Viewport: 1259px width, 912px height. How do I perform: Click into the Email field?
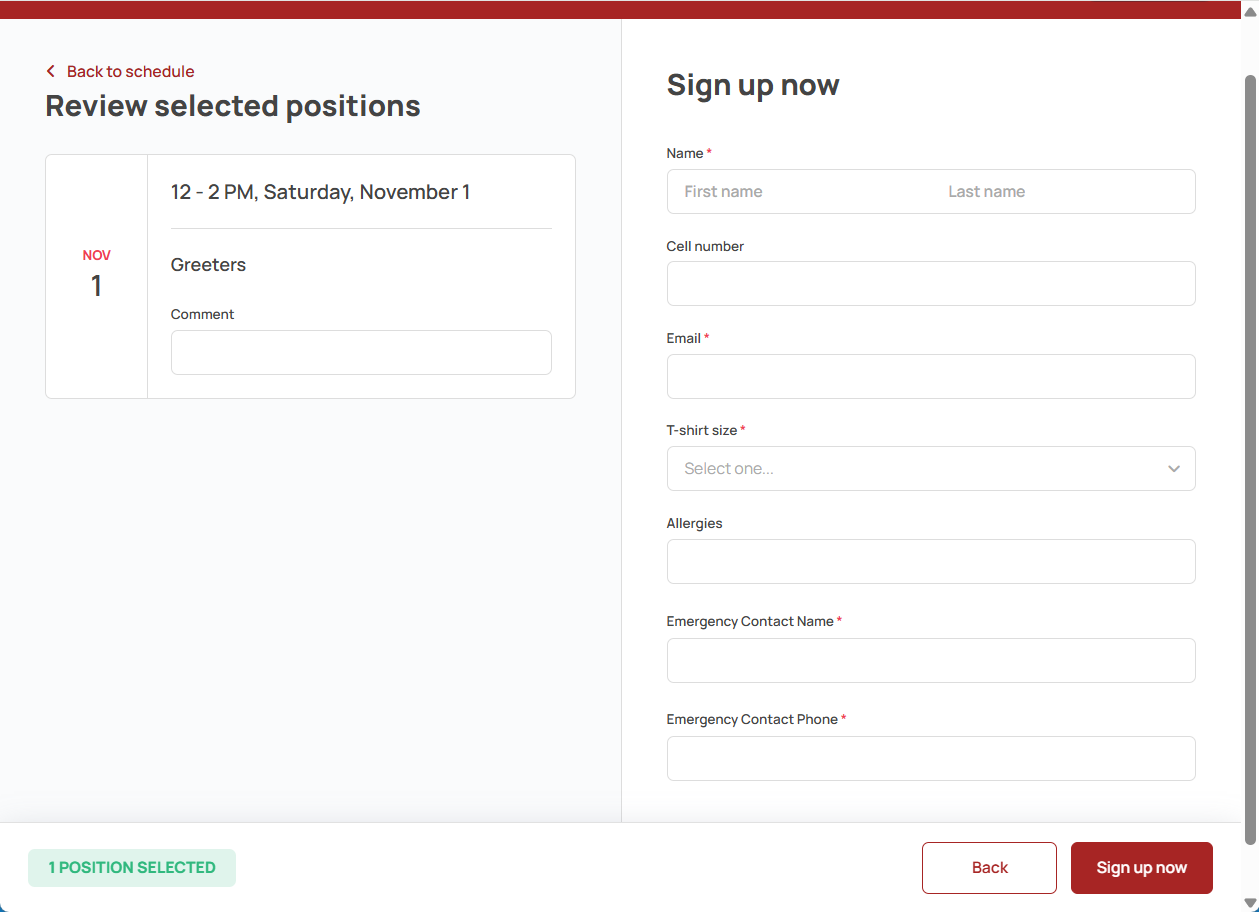(931, 376)
